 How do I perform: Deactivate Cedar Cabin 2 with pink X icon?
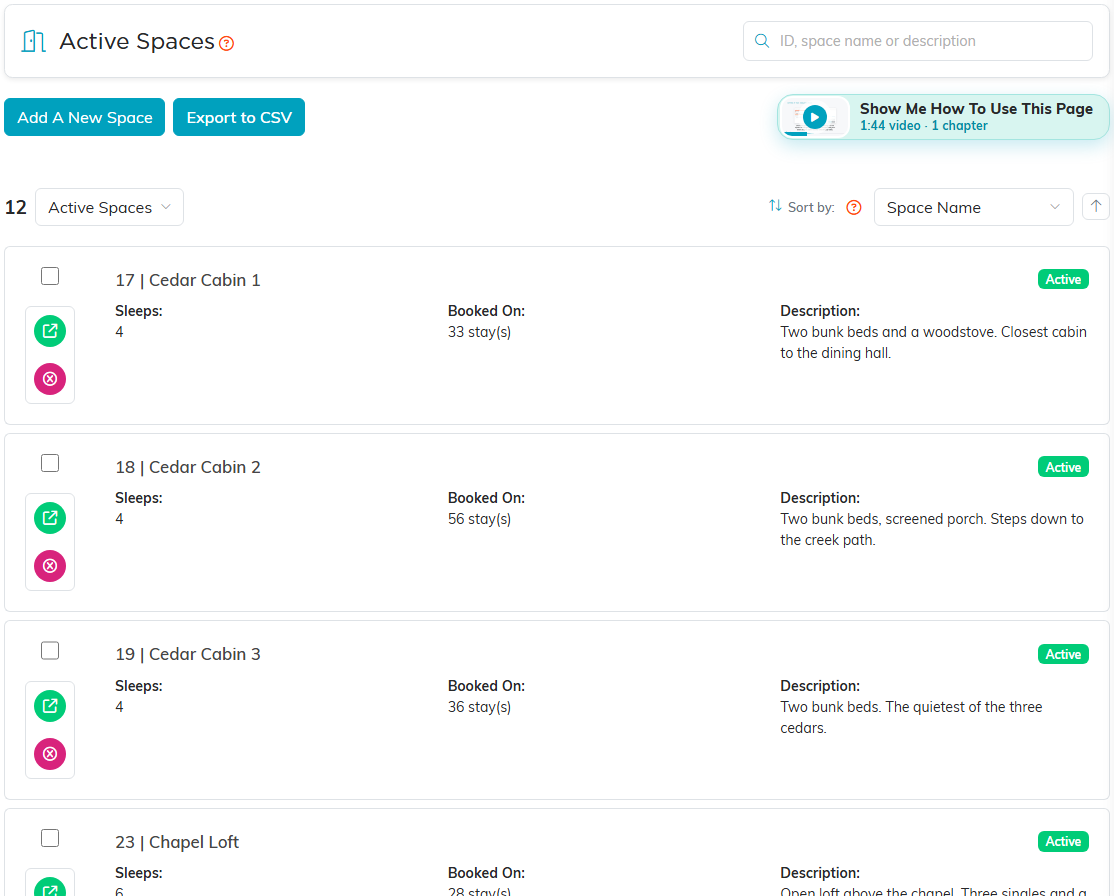click(x=50, y=566)
